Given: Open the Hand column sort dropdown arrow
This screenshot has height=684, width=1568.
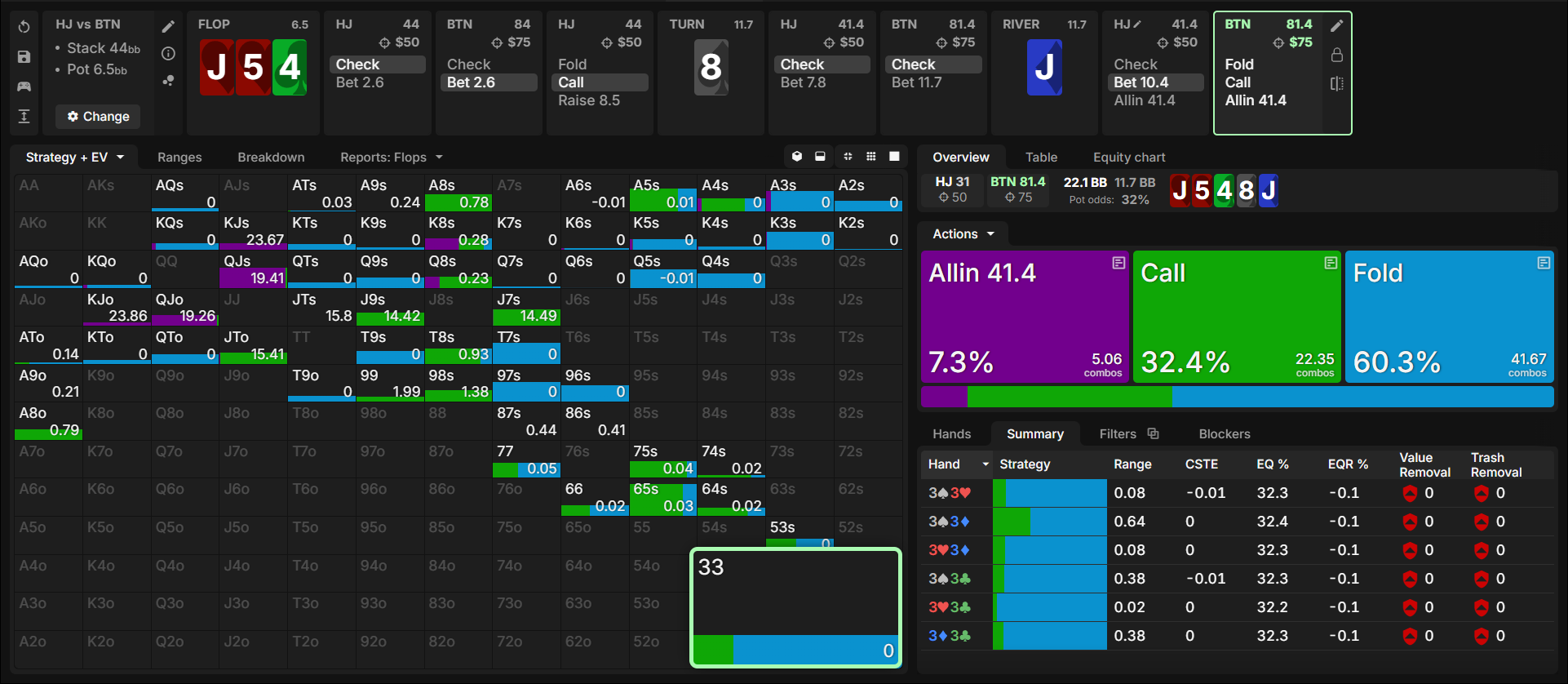Looking at the screenshot, I should tap(986, 464).
